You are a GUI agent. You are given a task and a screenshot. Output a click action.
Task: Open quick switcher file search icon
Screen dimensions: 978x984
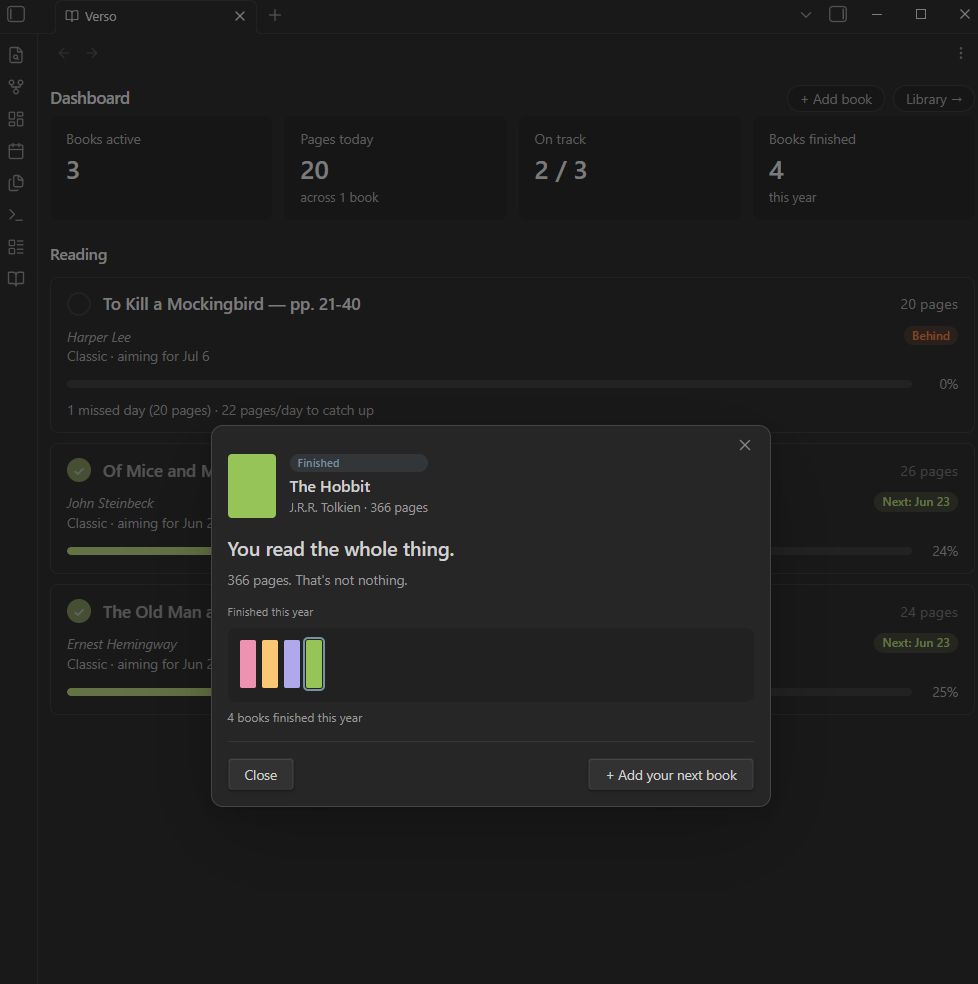pyautogui.click(x=16, y=55)
